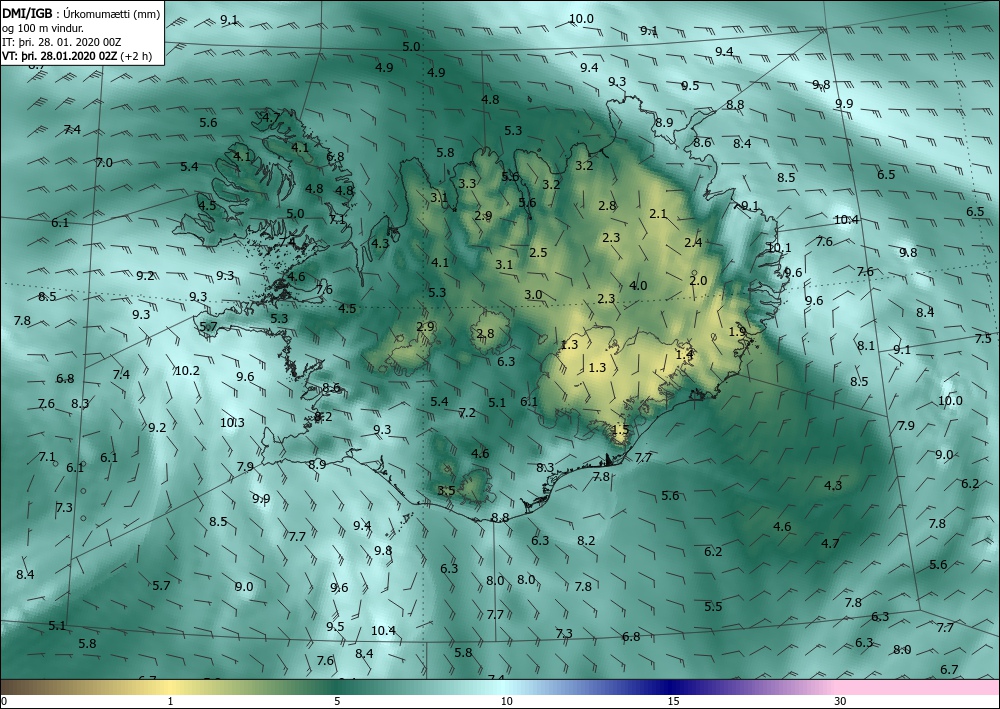The image size is (1000, 709).
Task: Click the 2.1 value on the map
Action: tap(658, 214)
